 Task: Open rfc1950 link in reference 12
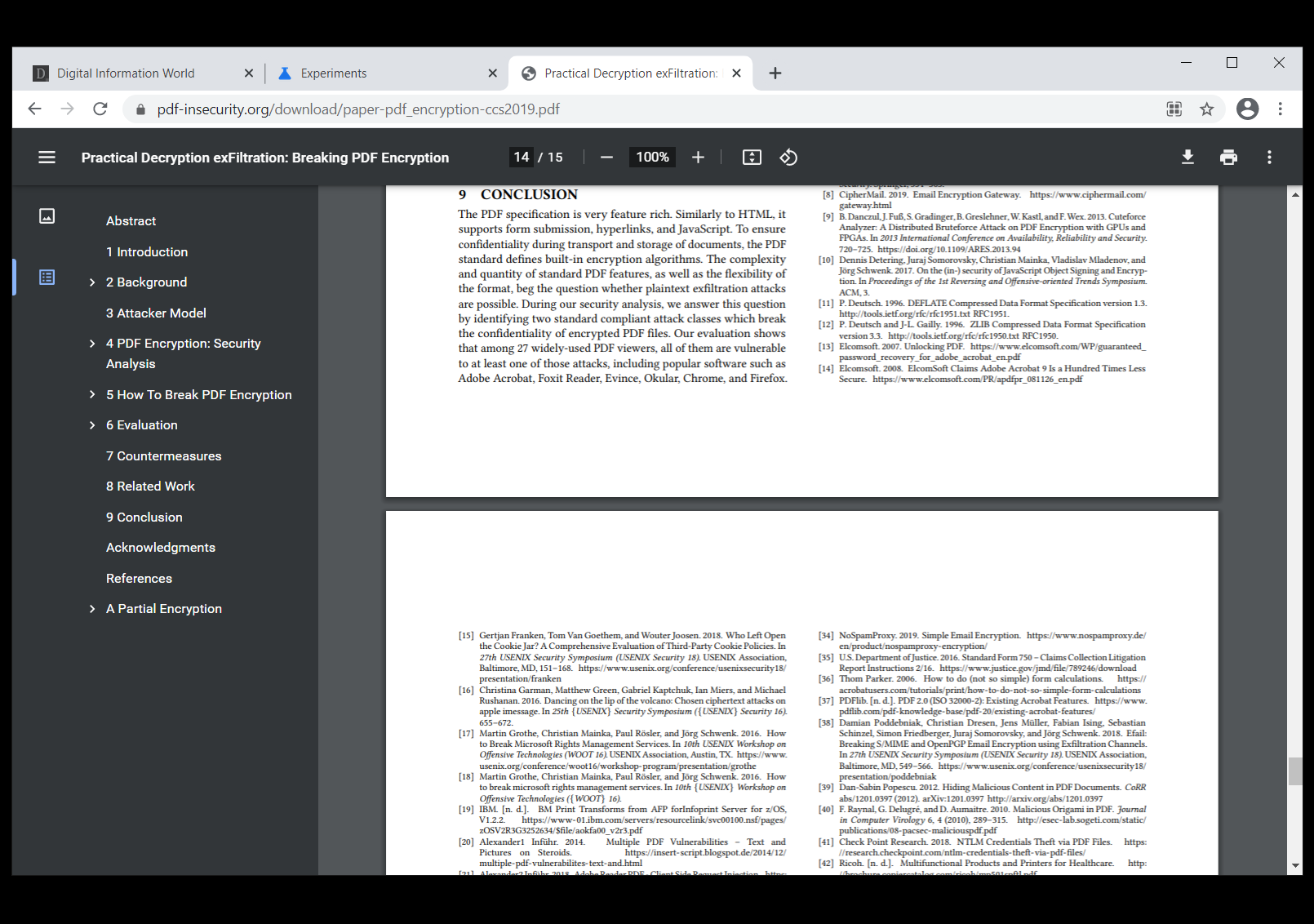pyautogui.click(x=953, y=336)
